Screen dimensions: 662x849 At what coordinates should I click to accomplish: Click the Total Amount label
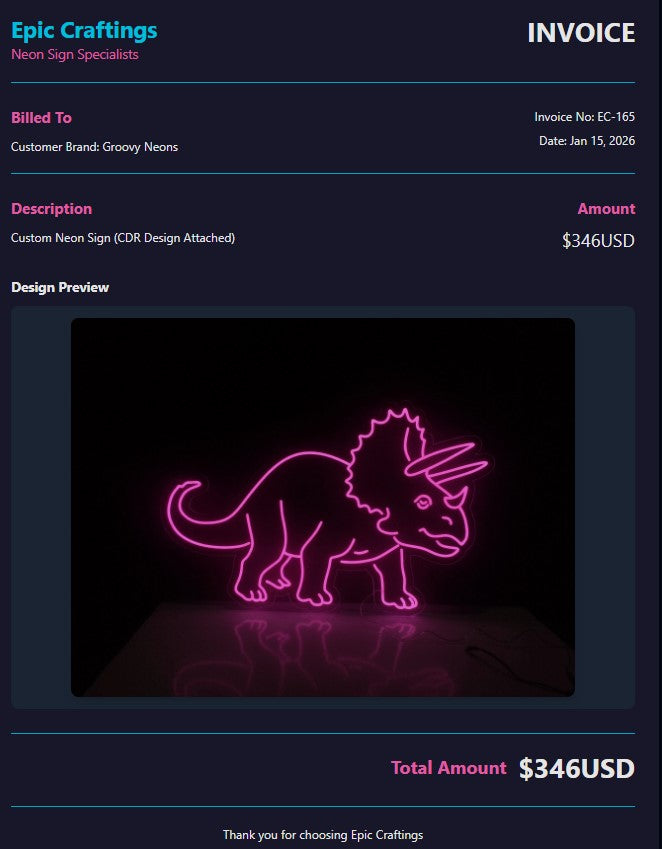pos(449,768)
